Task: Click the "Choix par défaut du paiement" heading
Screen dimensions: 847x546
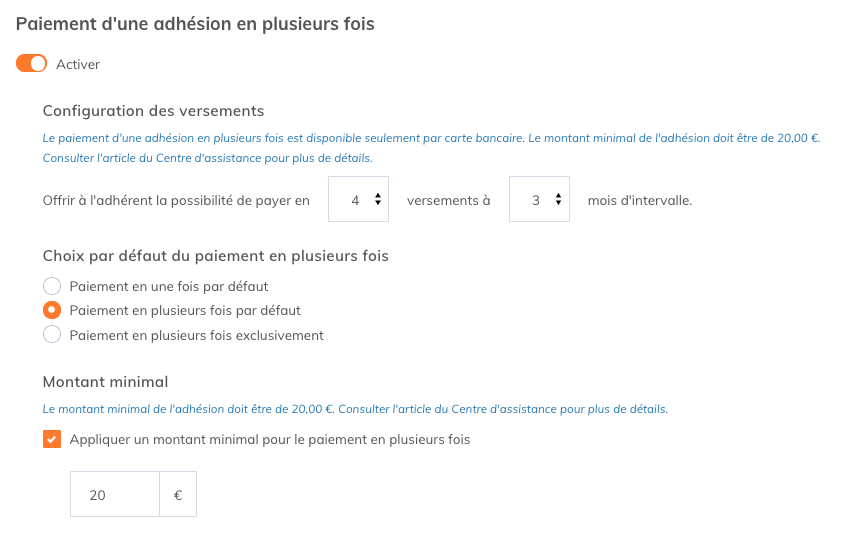Action: coord(215,256)
